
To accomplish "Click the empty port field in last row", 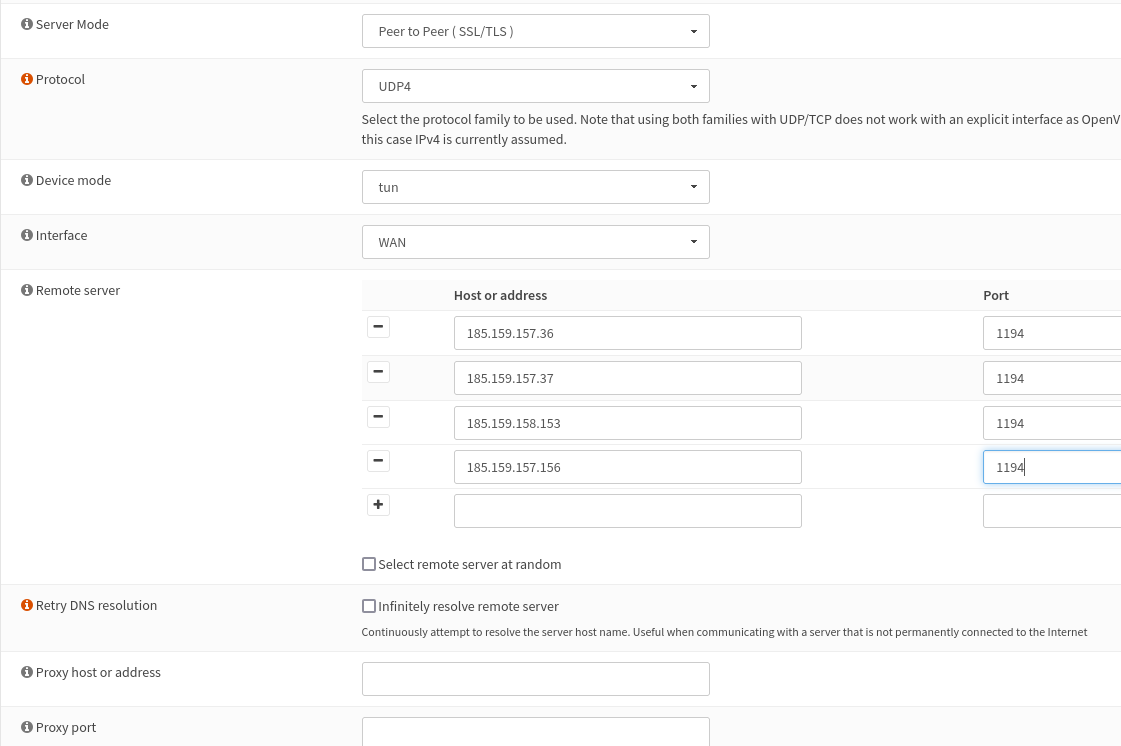I will [1052, 511].
